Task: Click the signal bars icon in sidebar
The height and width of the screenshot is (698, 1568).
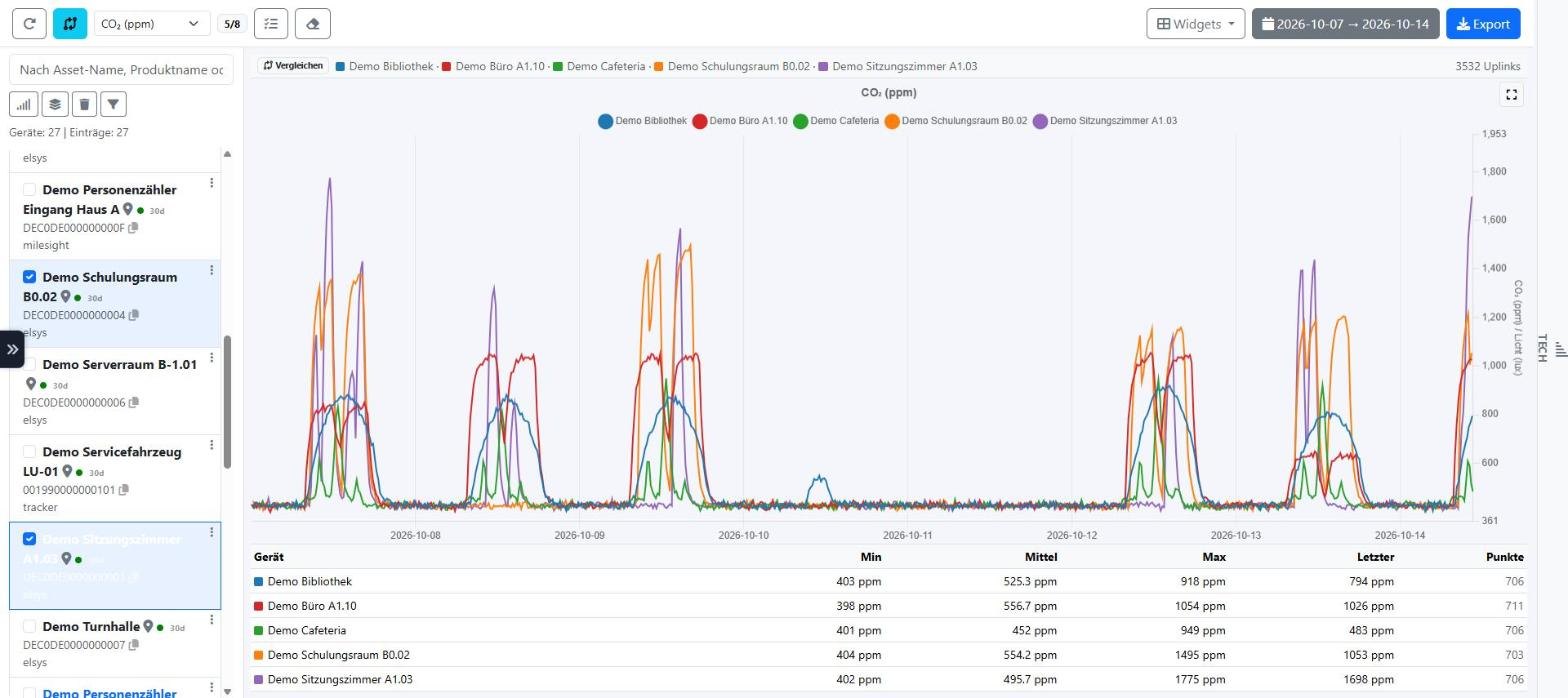Action: click(x=24, y=104)
